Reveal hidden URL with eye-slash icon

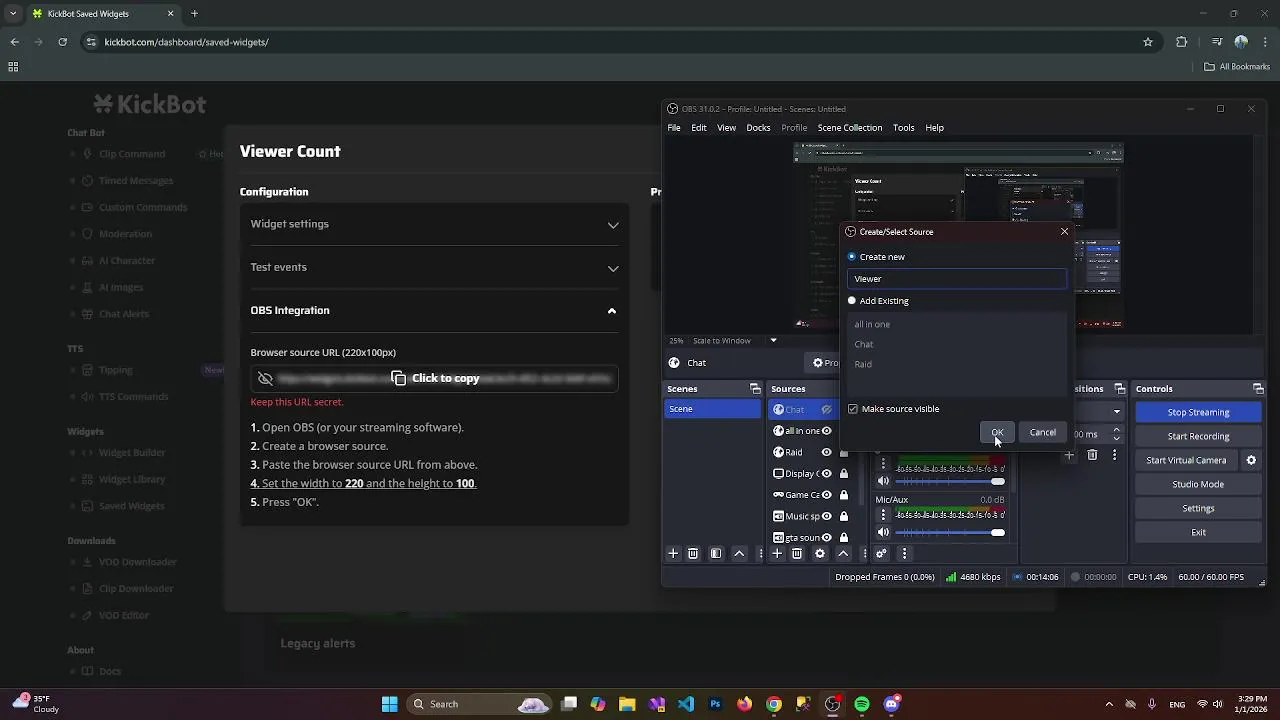pos(265,378)
